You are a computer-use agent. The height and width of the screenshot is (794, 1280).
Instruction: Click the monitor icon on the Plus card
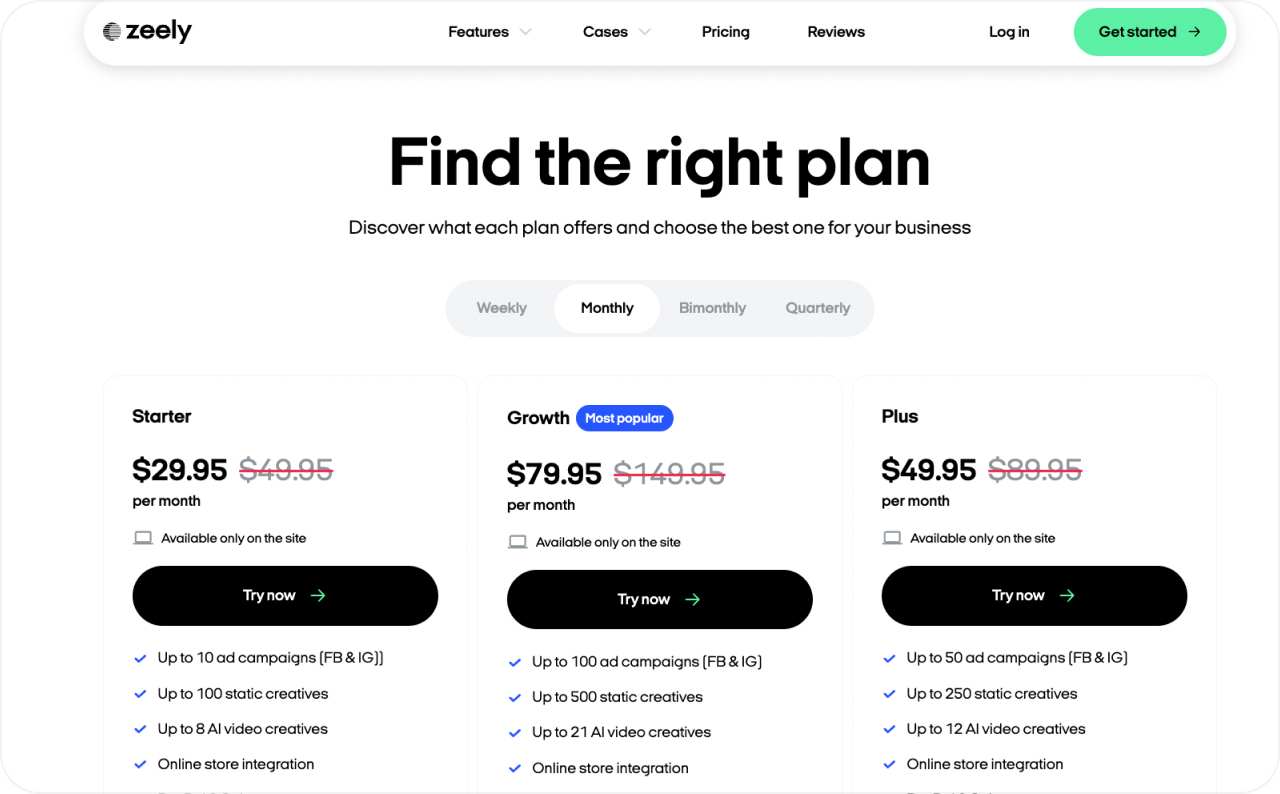click(891, 537)
